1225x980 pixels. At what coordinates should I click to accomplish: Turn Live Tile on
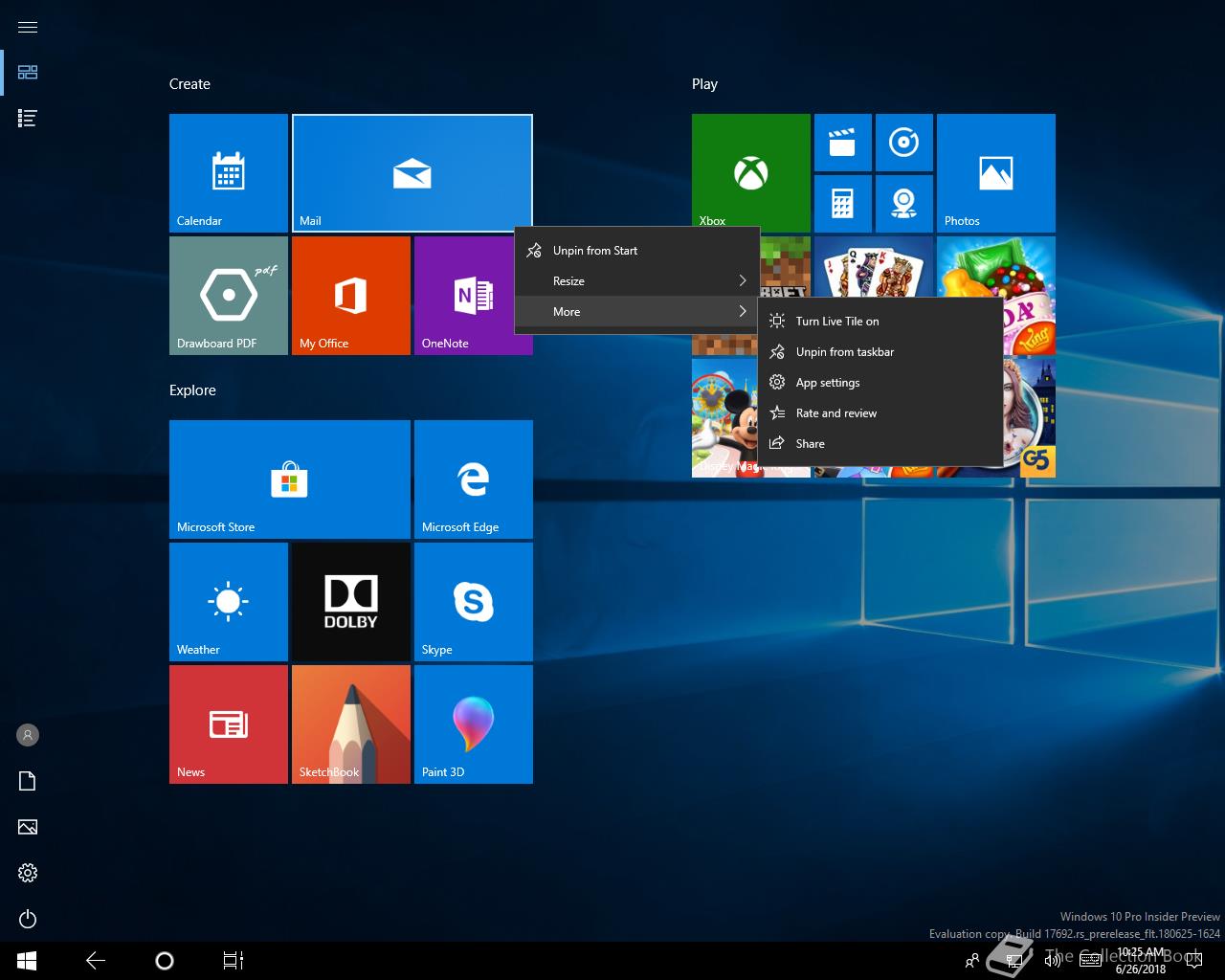click(880, 322)
